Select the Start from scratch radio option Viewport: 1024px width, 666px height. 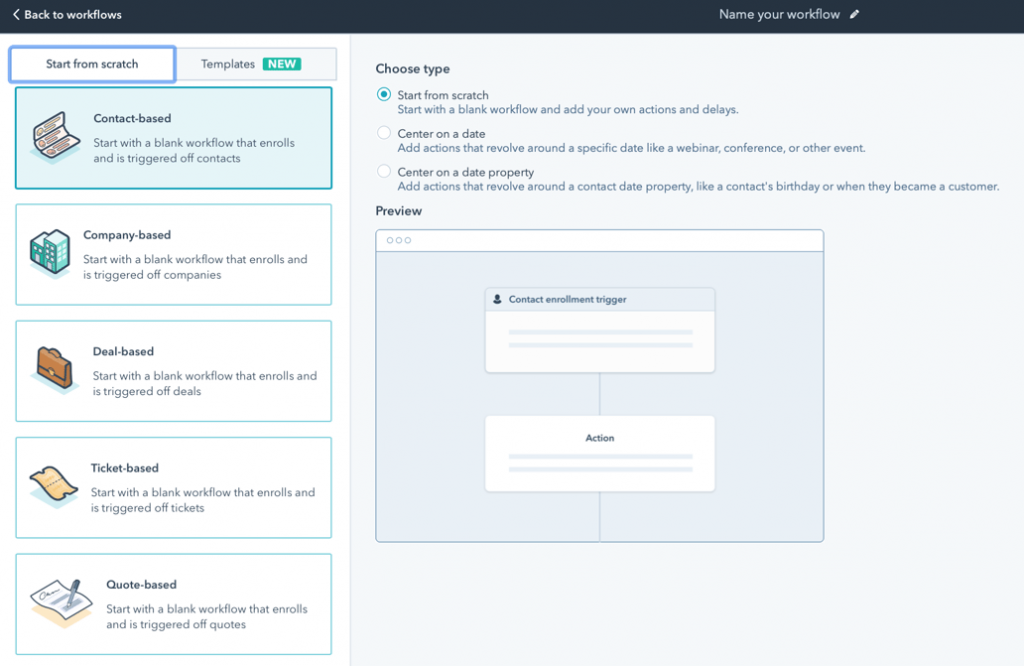[x=382, y=94]
